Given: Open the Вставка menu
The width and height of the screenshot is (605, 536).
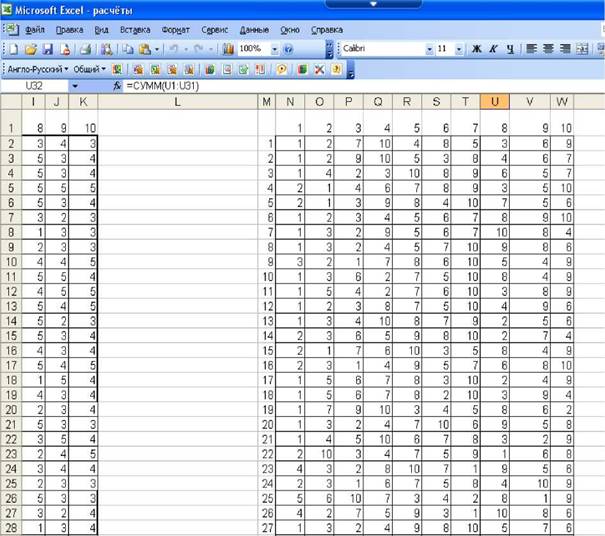Looking at the screenshot, I should coord(135,30).
